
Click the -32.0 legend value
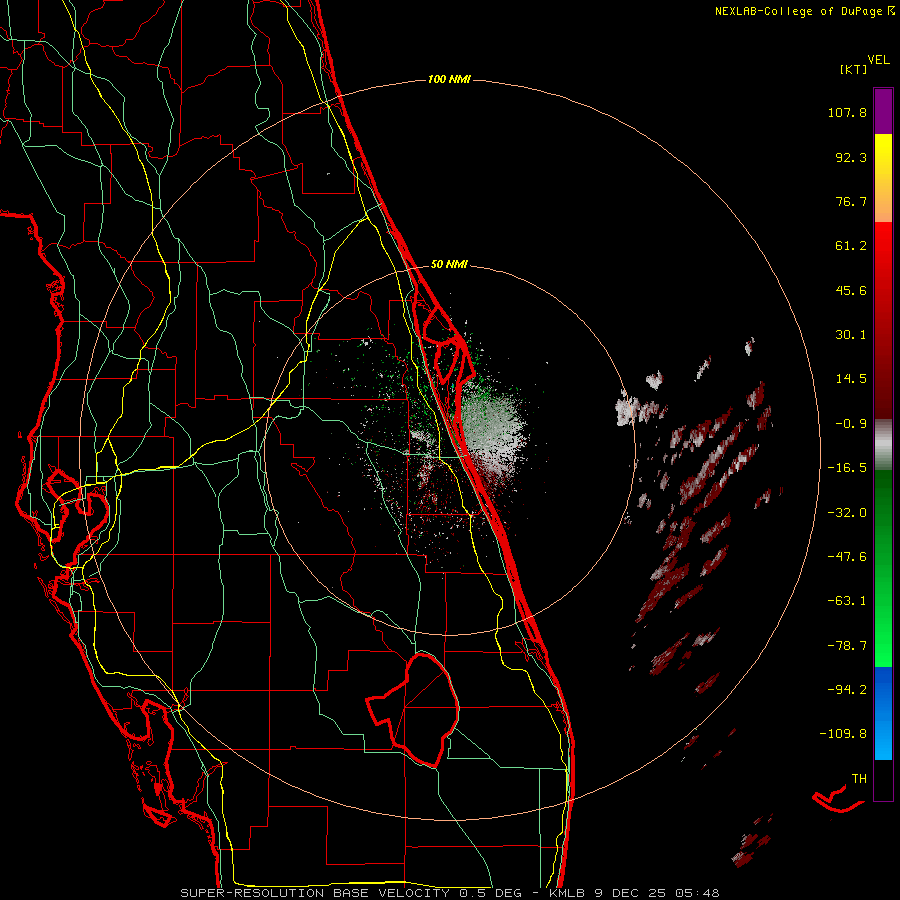pyautogui.click(x=847, y=513)
